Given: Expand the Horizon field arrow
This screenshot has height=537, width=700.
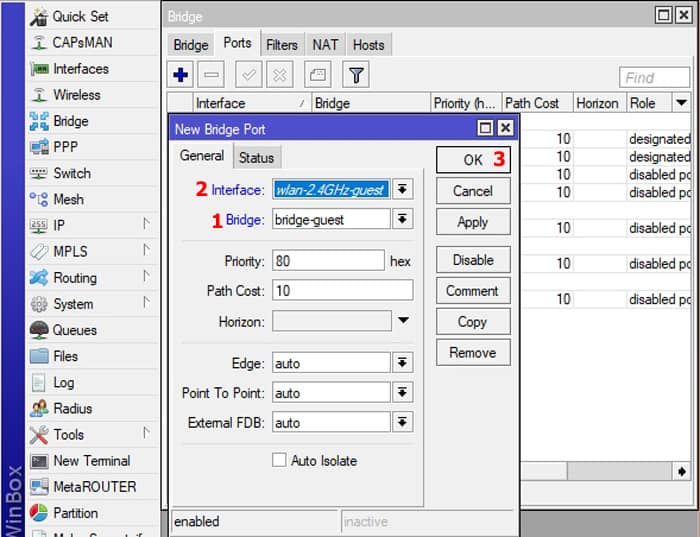Looking at the screenshot, I should (403, 321).
